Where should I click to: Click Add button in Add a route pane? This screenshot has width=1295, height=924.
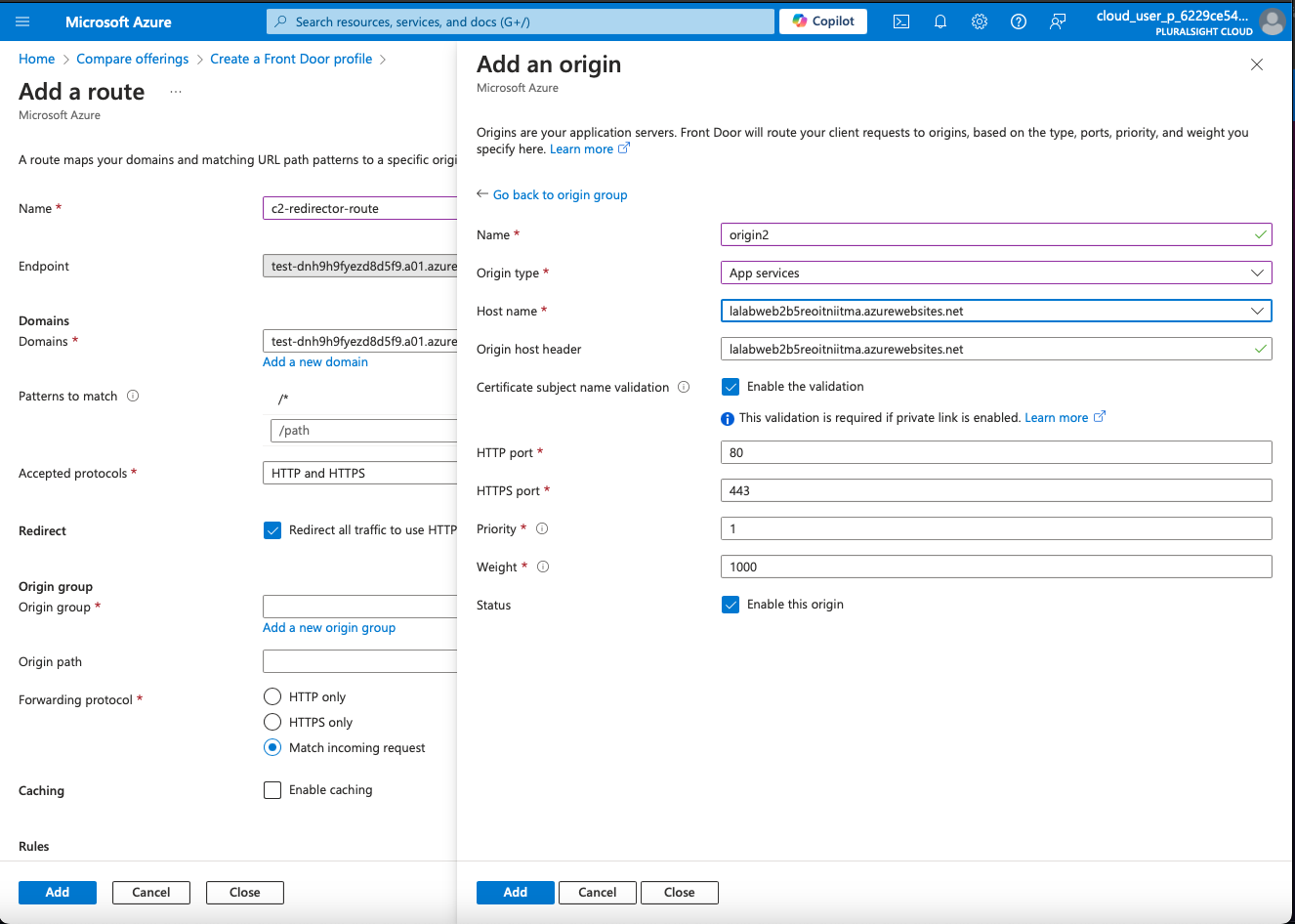pyautogui.click(x=58, y=893)
